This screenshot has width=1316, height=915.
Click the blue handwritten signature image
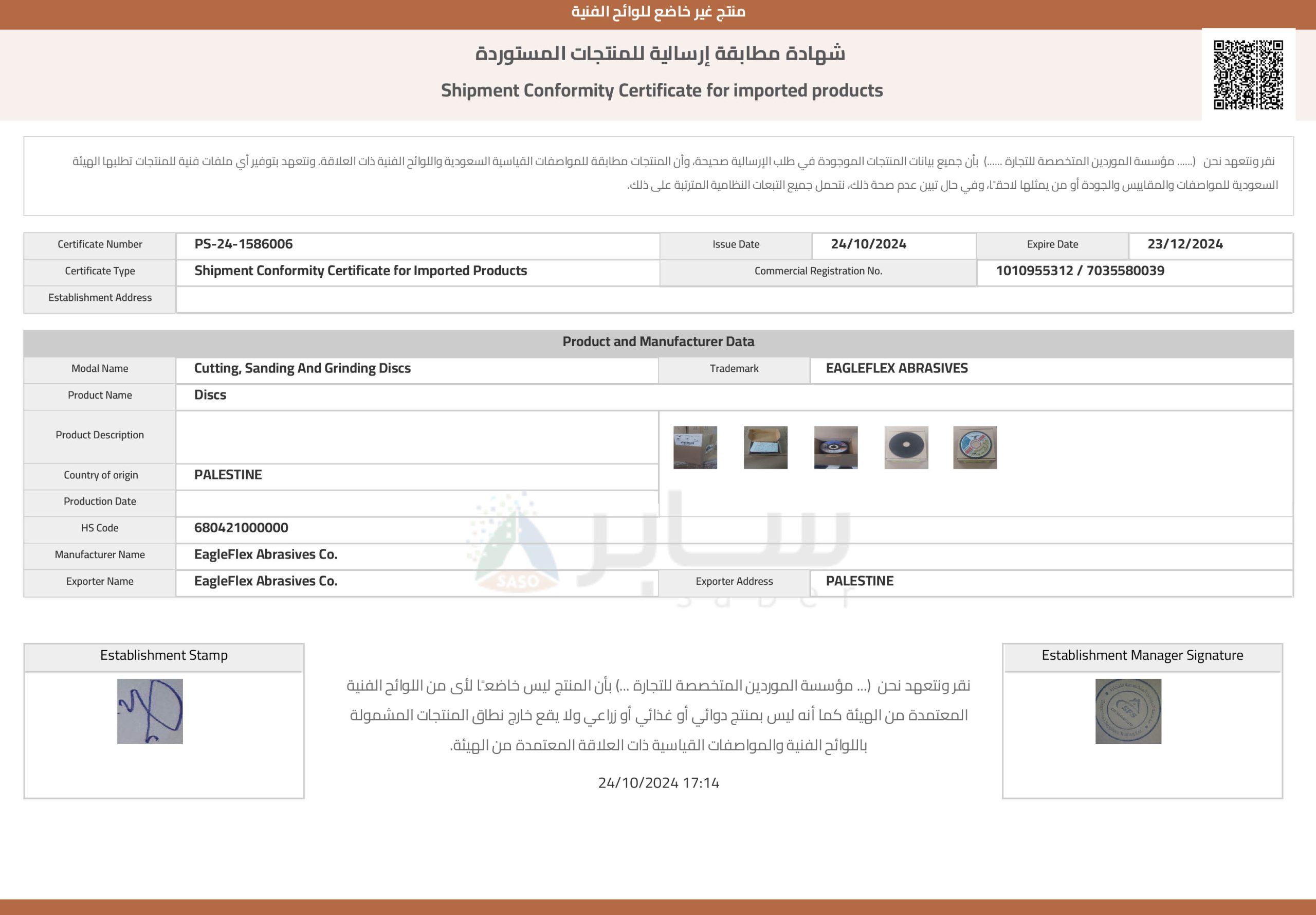[x=150, y=711]
